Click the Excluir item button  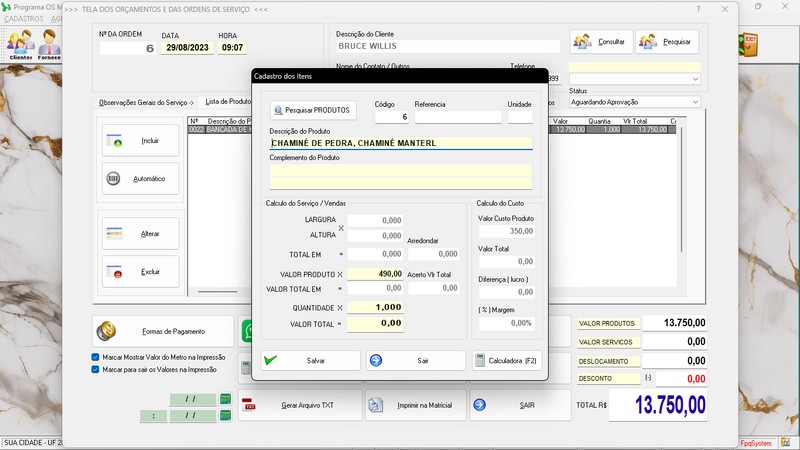click(141, 272)
